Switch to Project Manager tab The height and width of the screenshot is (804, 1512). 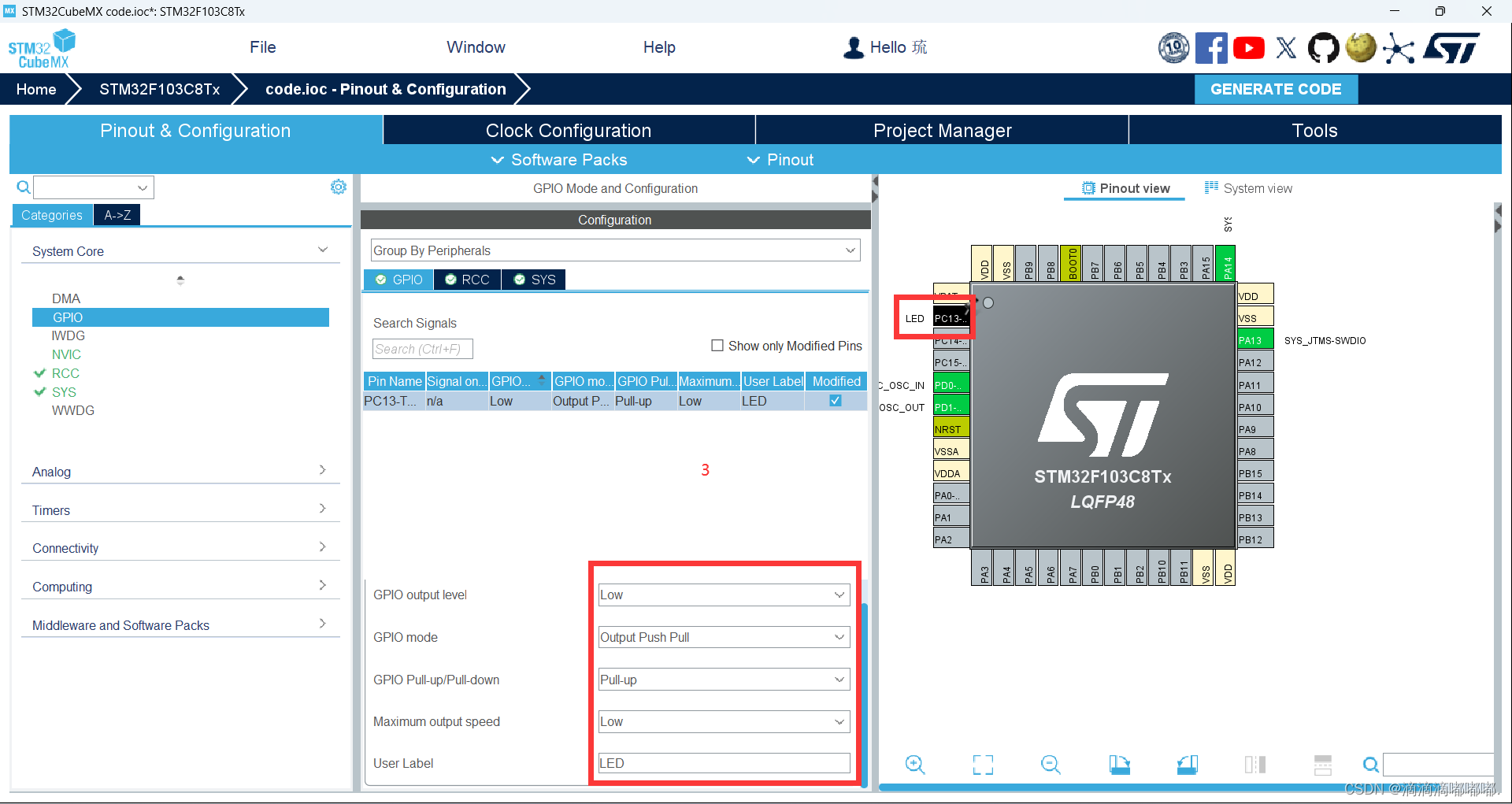[x=943, y=131]
